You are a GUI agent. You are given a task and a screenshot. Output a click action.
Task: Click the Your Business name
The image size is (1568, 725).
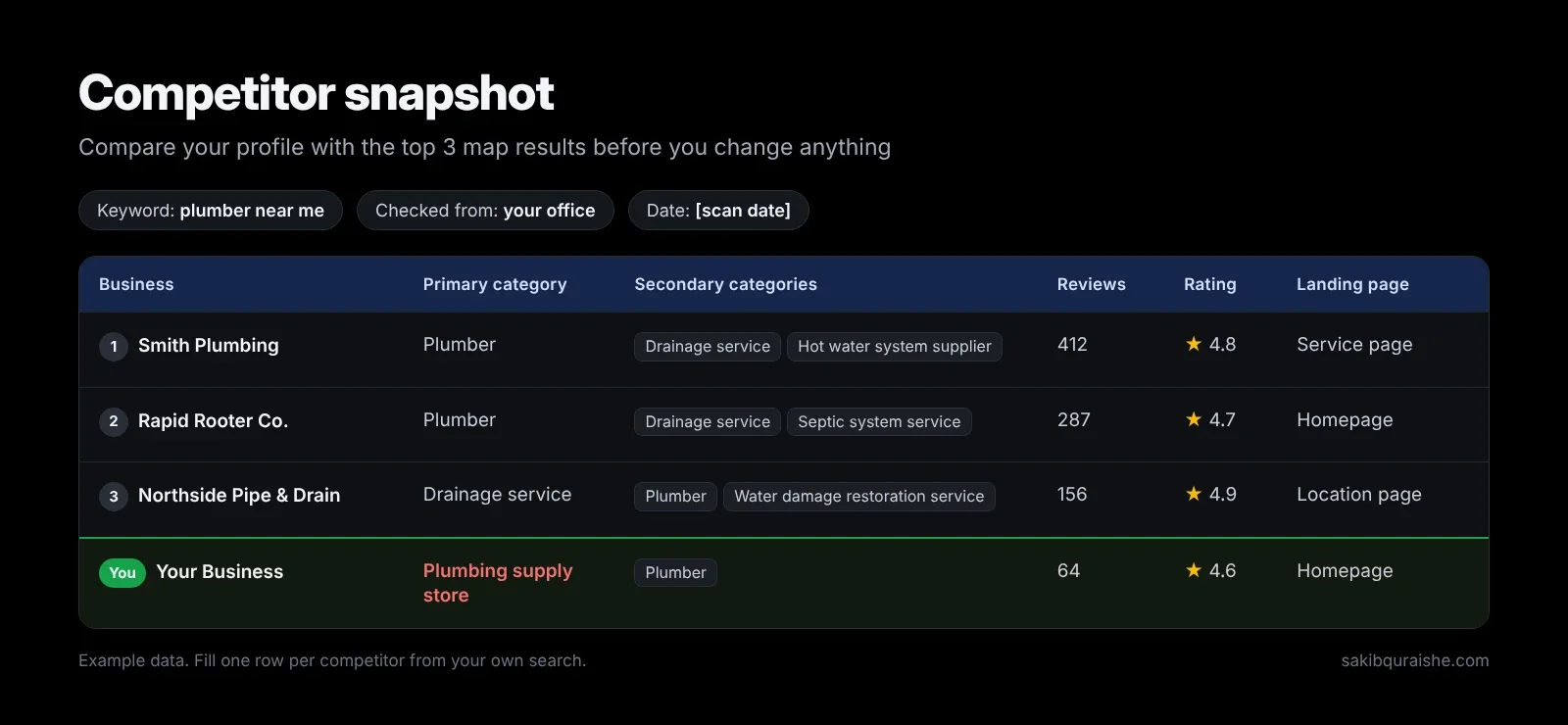(220, 571)
